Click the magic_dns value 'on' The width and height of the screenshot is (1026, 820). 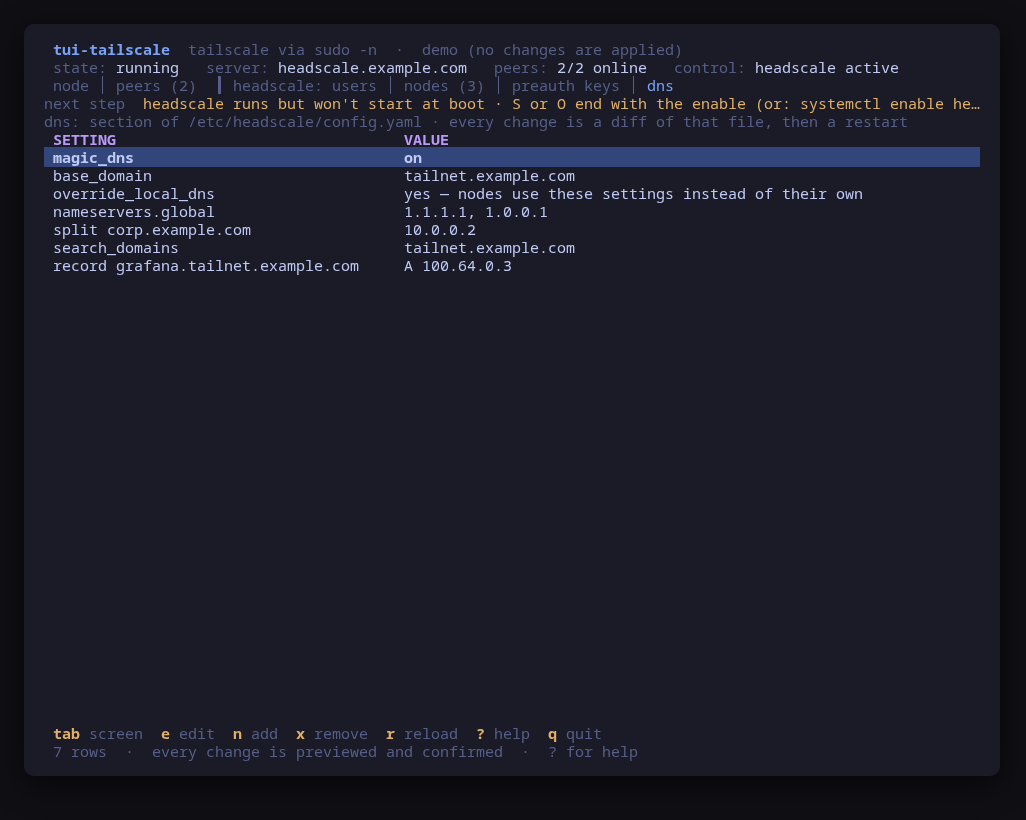click(x=413, y=158)
